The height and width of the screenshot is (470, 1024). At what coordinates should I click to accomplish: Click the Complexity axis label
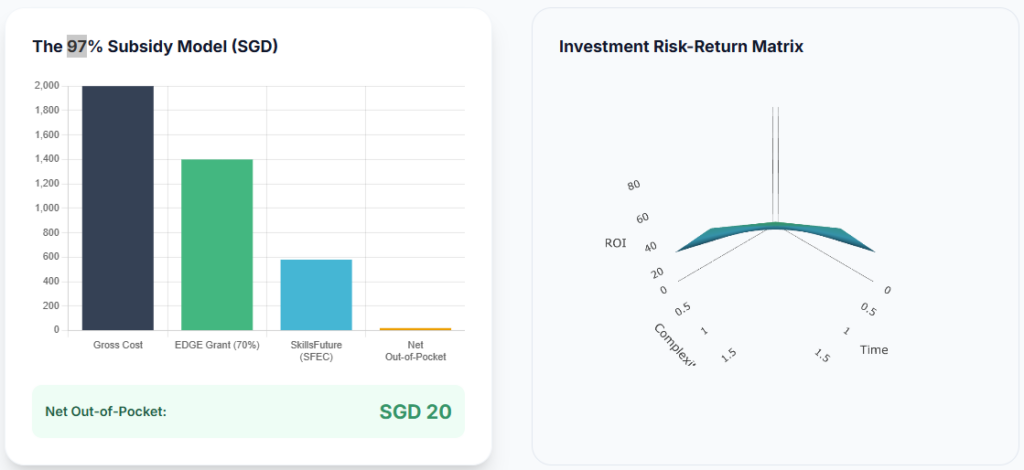(x=675, y=344)
